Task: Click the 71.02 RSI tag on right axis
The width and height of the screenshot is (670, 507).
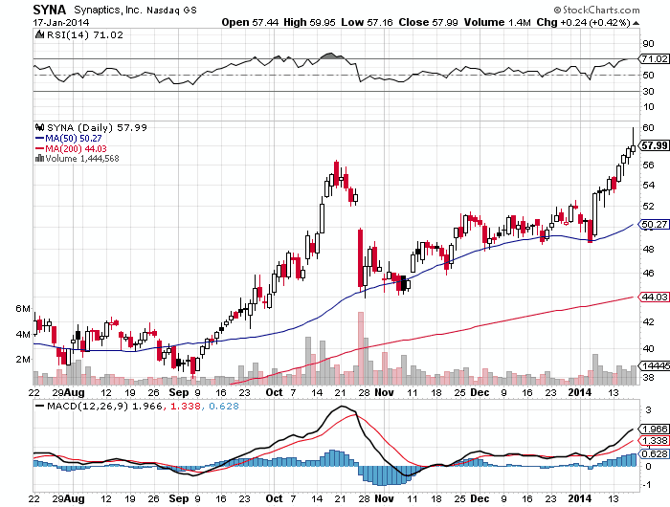Action: pyautogui.click(x=654, y=59)
